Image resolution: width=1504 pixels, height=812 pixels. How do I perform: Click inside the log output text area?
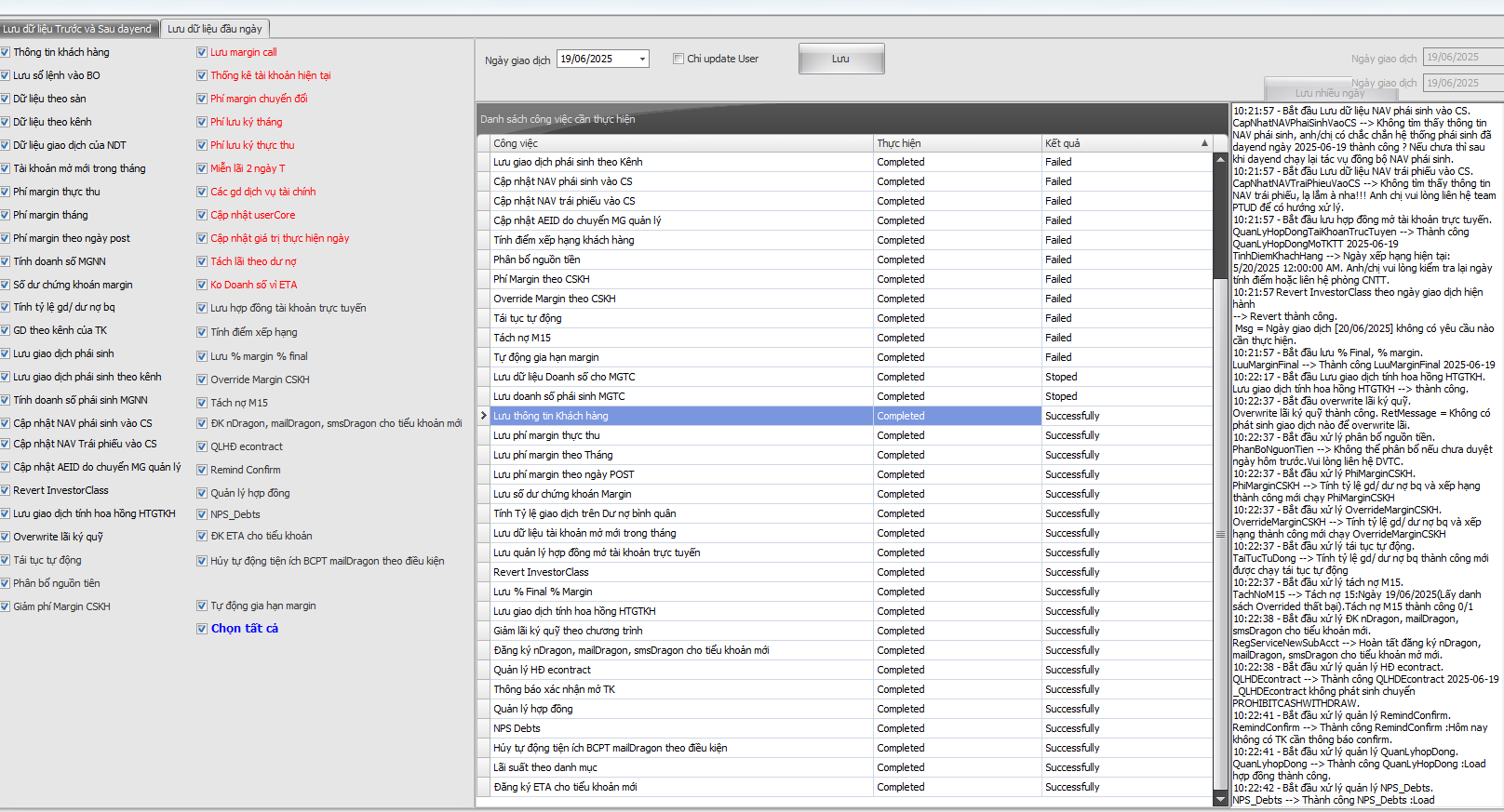[x=1365, y=455]
